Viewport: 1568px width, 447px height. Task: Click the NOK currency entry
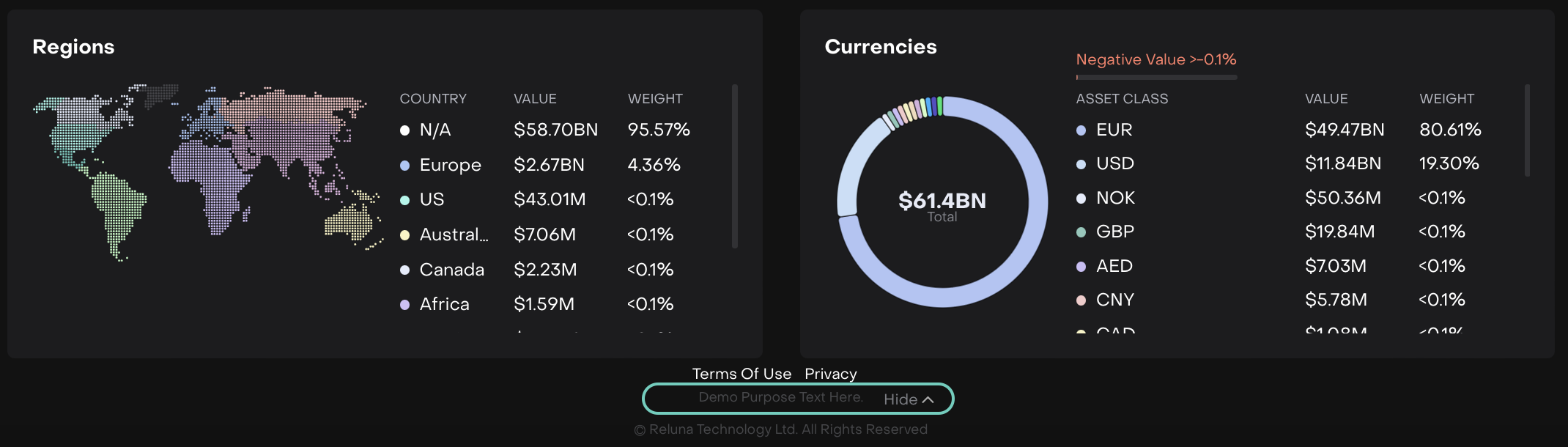click(1115, 198)
